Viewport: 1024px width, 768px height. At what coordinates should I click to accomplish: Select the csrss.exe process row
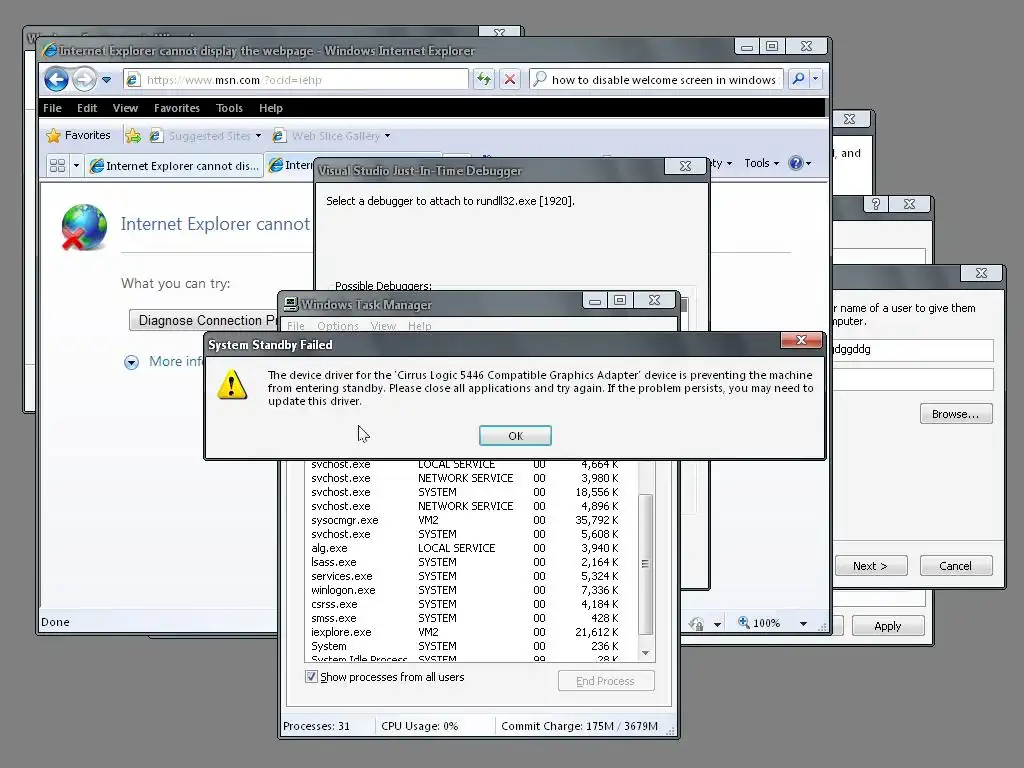point(467,604)
